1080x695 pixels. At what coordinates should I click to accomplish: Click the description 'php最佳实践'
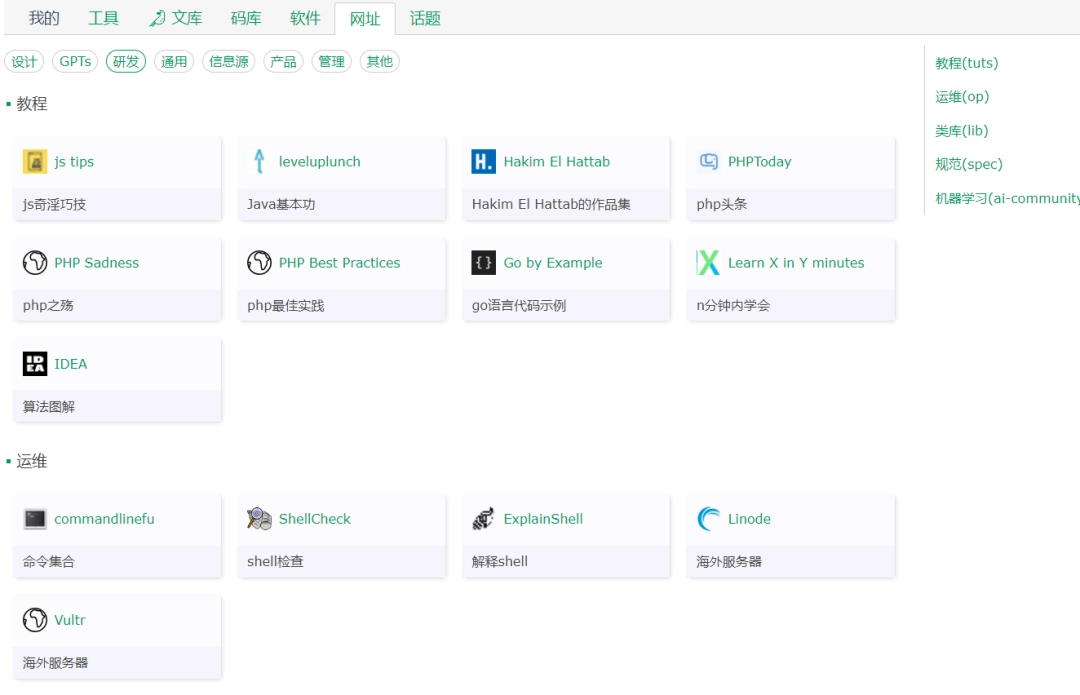(x=286, y=306)
